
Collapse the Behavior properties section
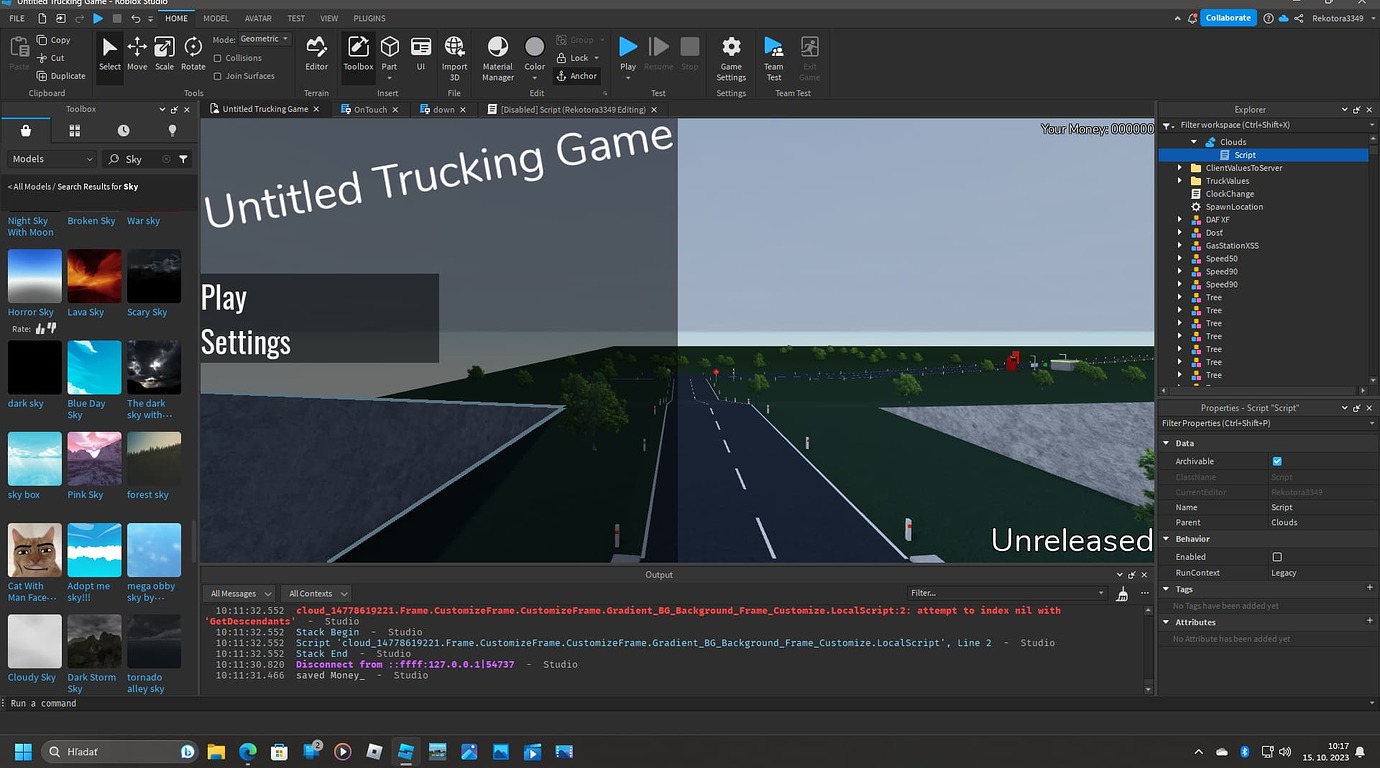click(x=1166, y=539)
